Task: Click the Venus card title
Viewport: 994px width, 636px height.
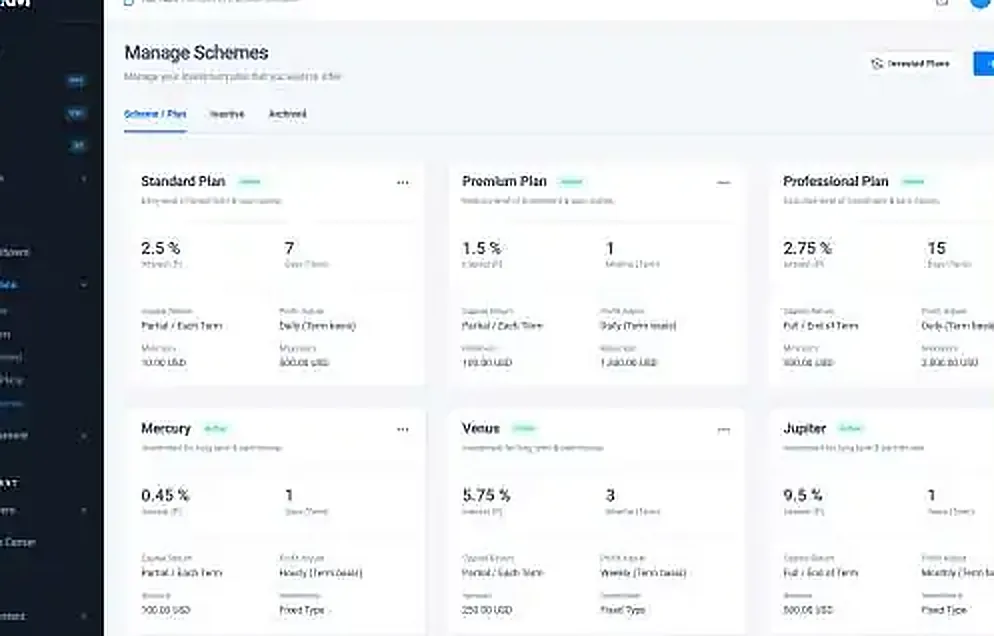Action: pyautogui.click(x=481, y=429)
